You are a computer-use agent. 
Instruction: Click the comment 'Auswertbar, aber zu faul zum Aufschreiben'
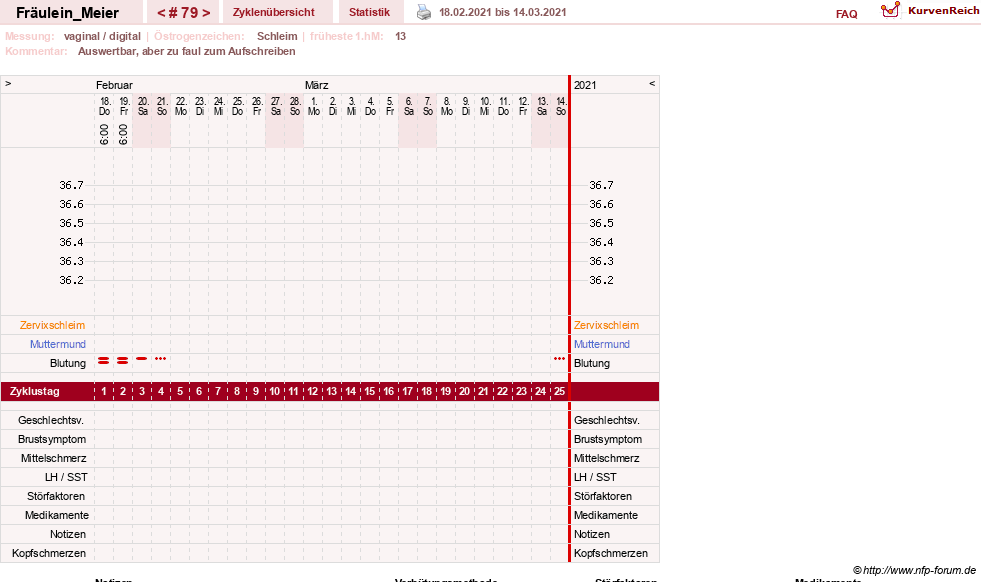tap(186, 51)
